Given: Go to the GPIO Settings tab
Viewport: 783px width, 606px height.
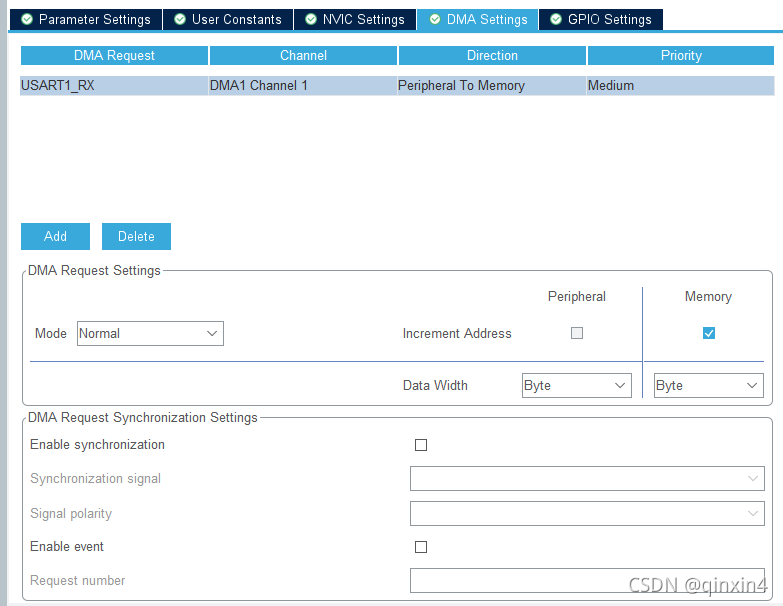Looking at the screenshot, I should tap(601, 19).
